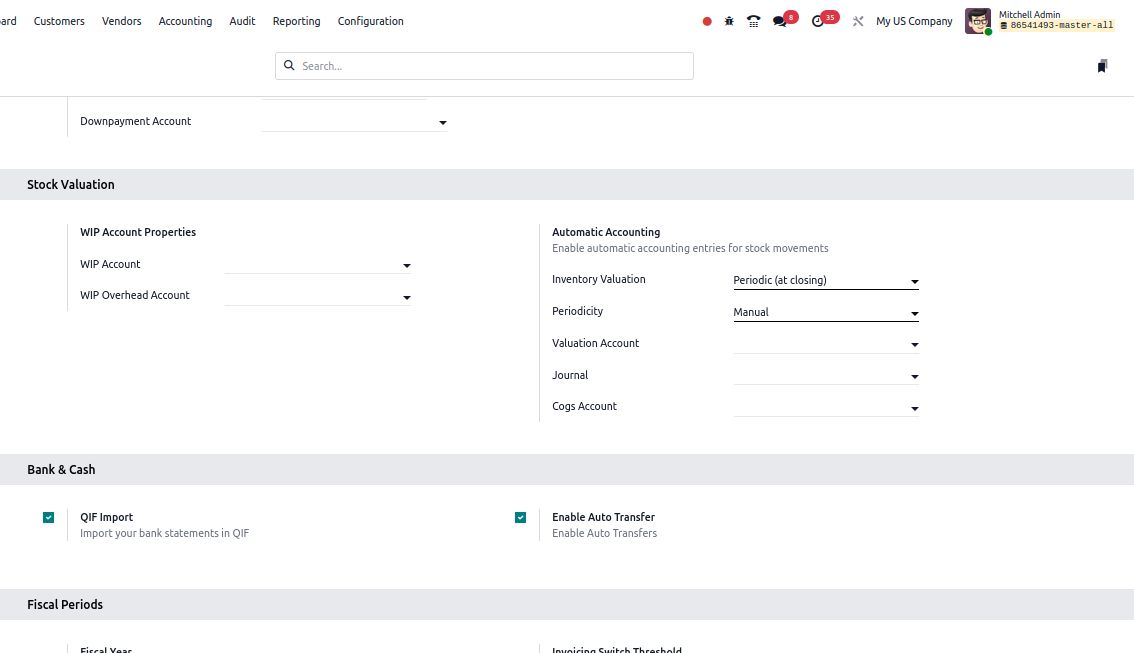The width and height of the screenshot is (1134, 653).
Task: Open the WIP Account dropdown
Action: pos(317,265)
